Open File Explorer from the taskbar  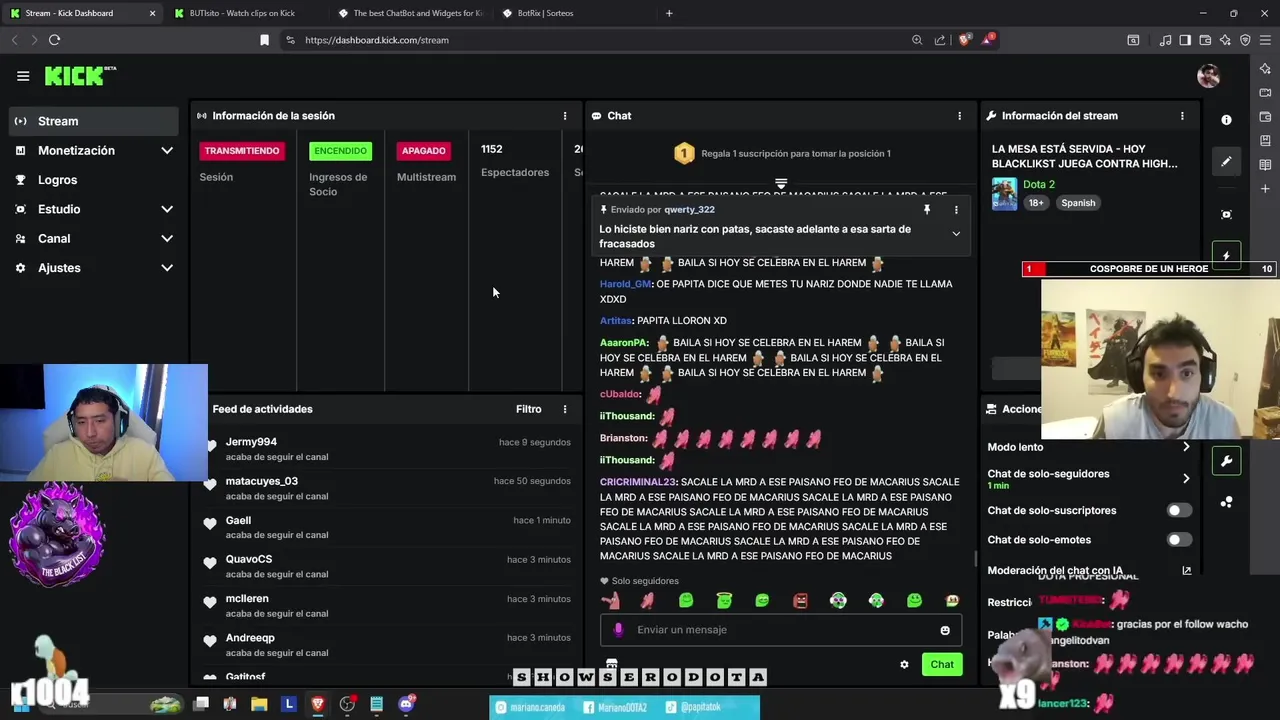pyautogui.click(x=259, y=704)
